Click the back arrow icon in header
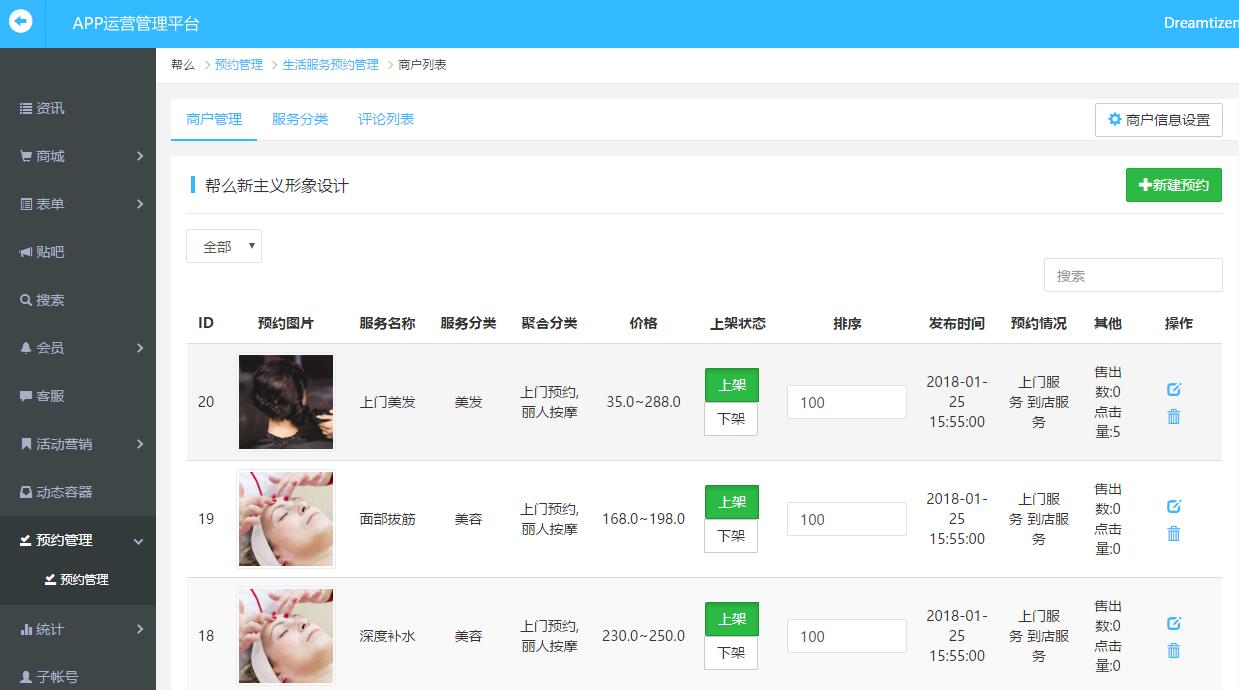The width and height of the screenshot is (1239, 690). [20, 22]
